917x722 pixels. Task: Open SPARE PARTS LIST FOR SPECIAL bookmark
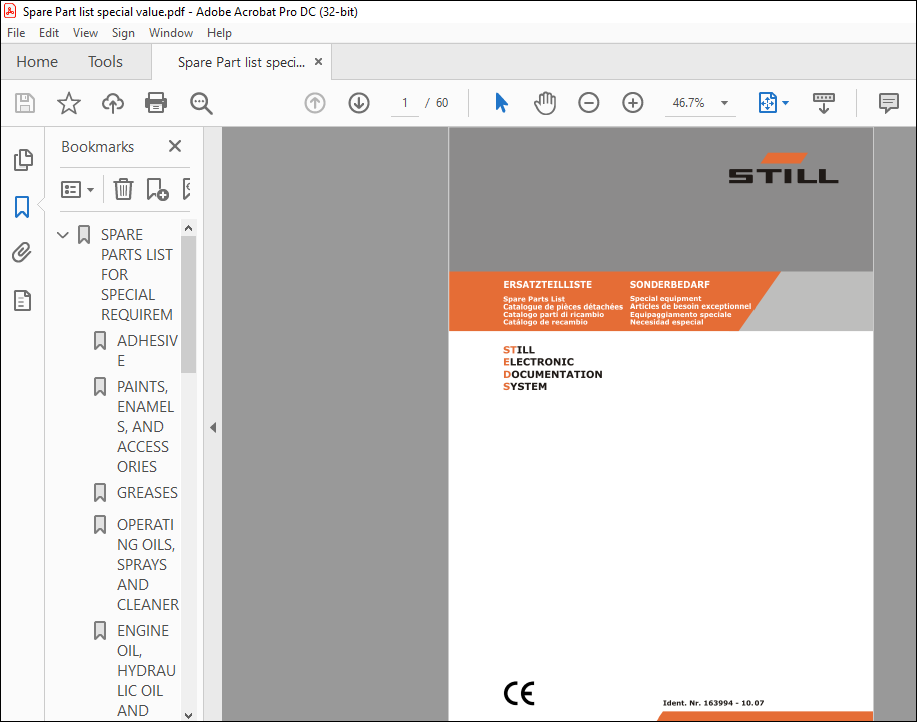coord(137,274)
